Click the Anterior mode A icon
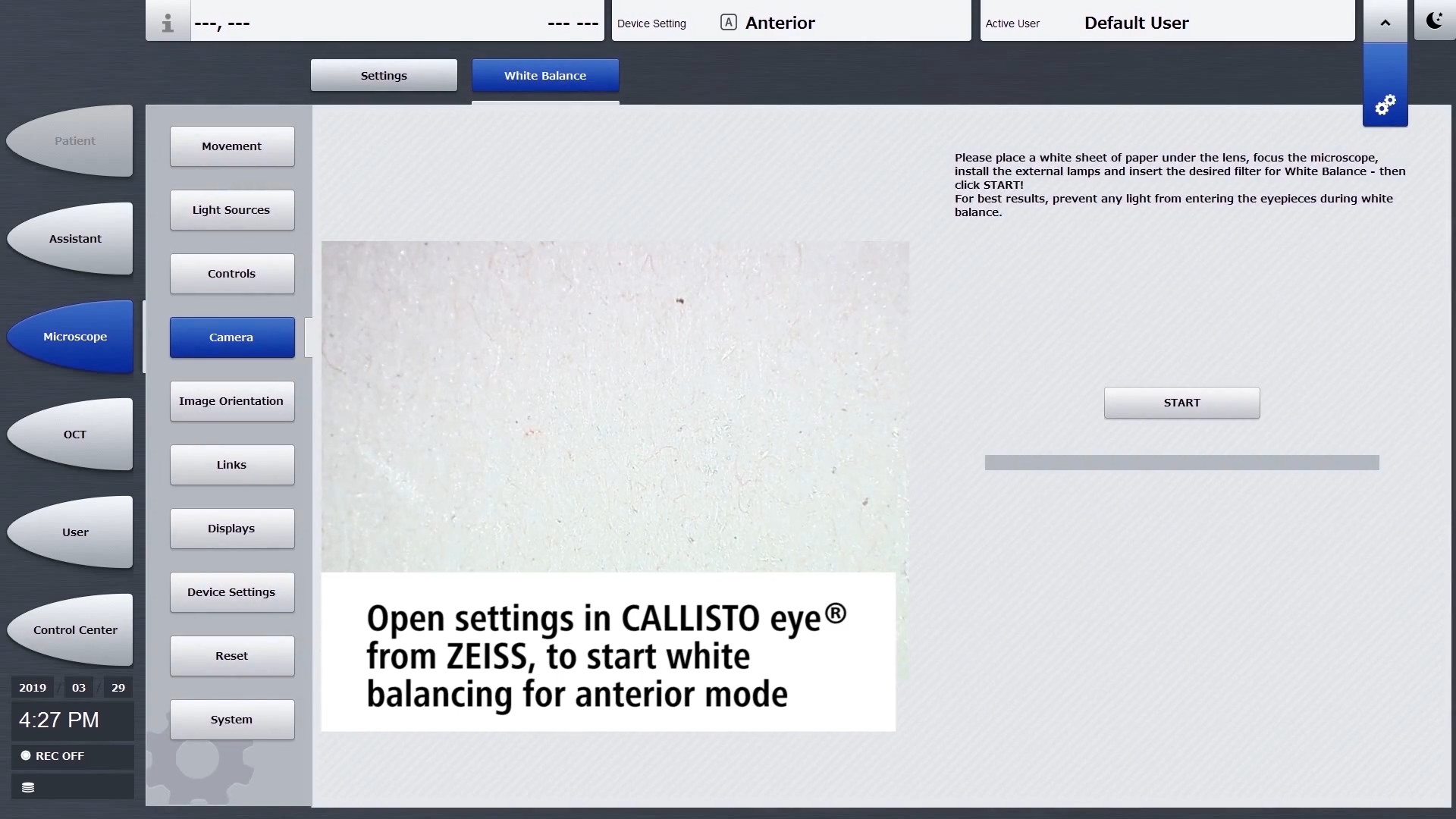Image resolution: width=1456 pixels, height=819 pixels. pyautogui.click(x=728, y=22)
